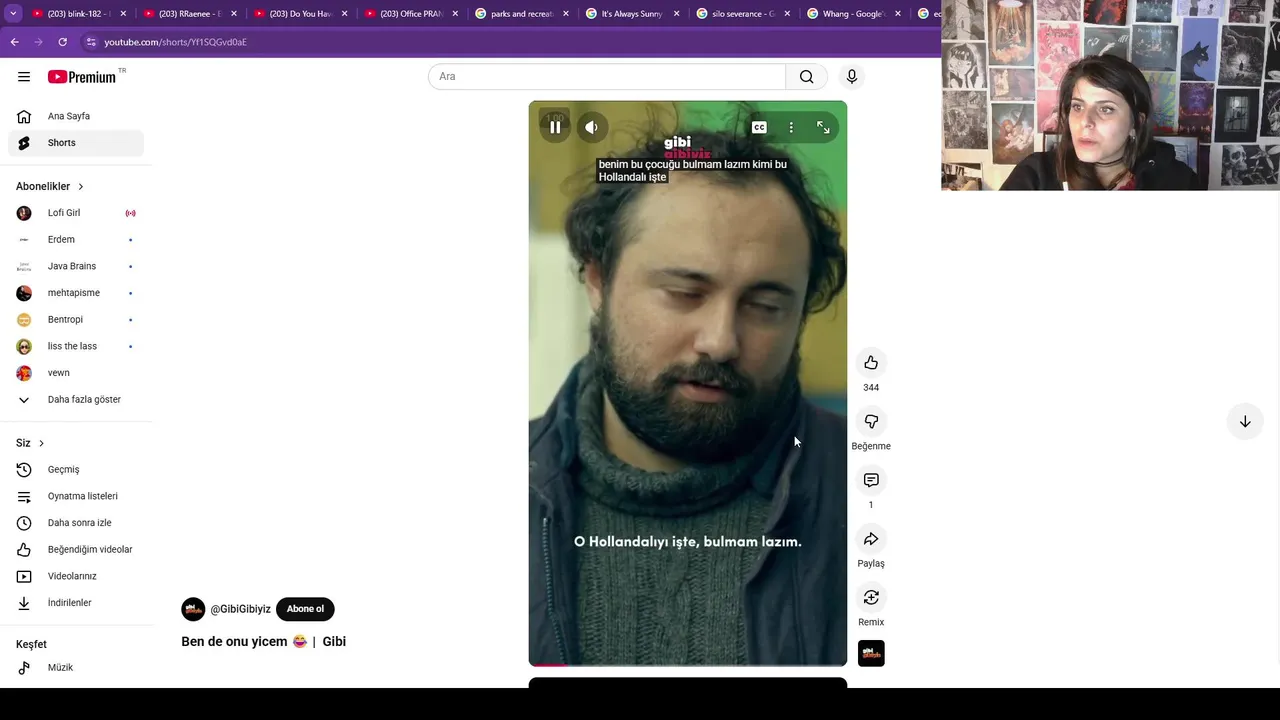Switch to the parks and recreation tab

click(522, 14)
